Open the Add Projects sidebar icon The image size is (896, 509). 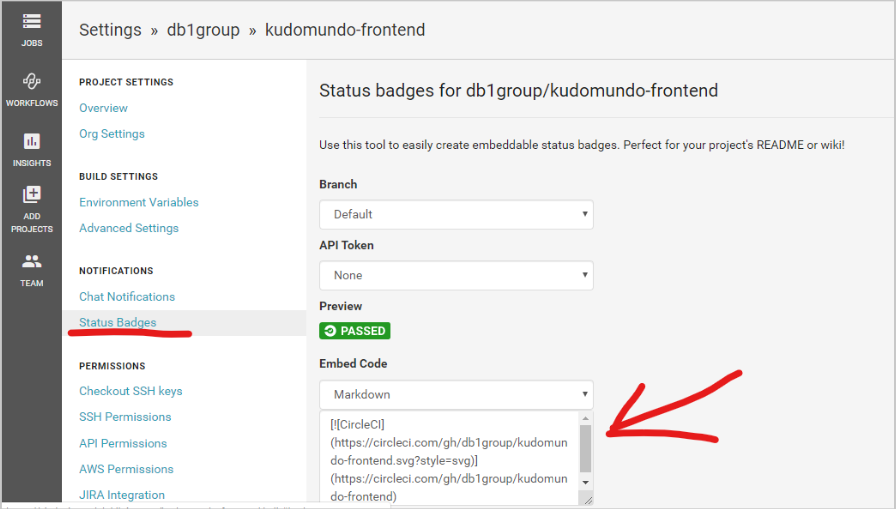point(31,210)
